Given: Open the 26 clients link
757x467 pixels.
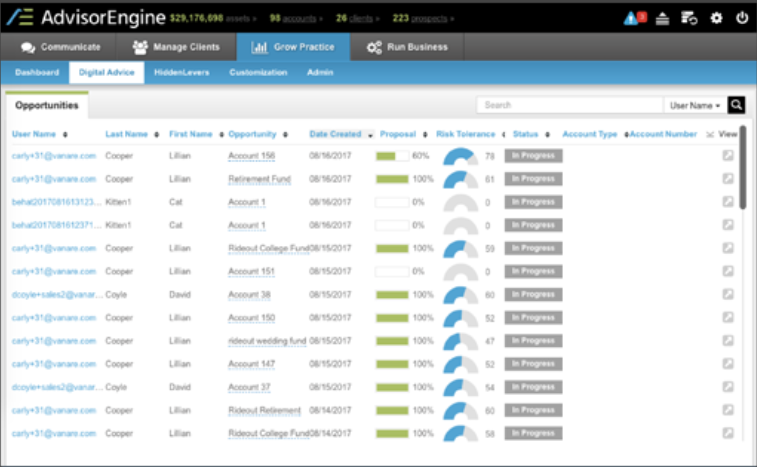Looking at the screenshot, I should [358, 18].
